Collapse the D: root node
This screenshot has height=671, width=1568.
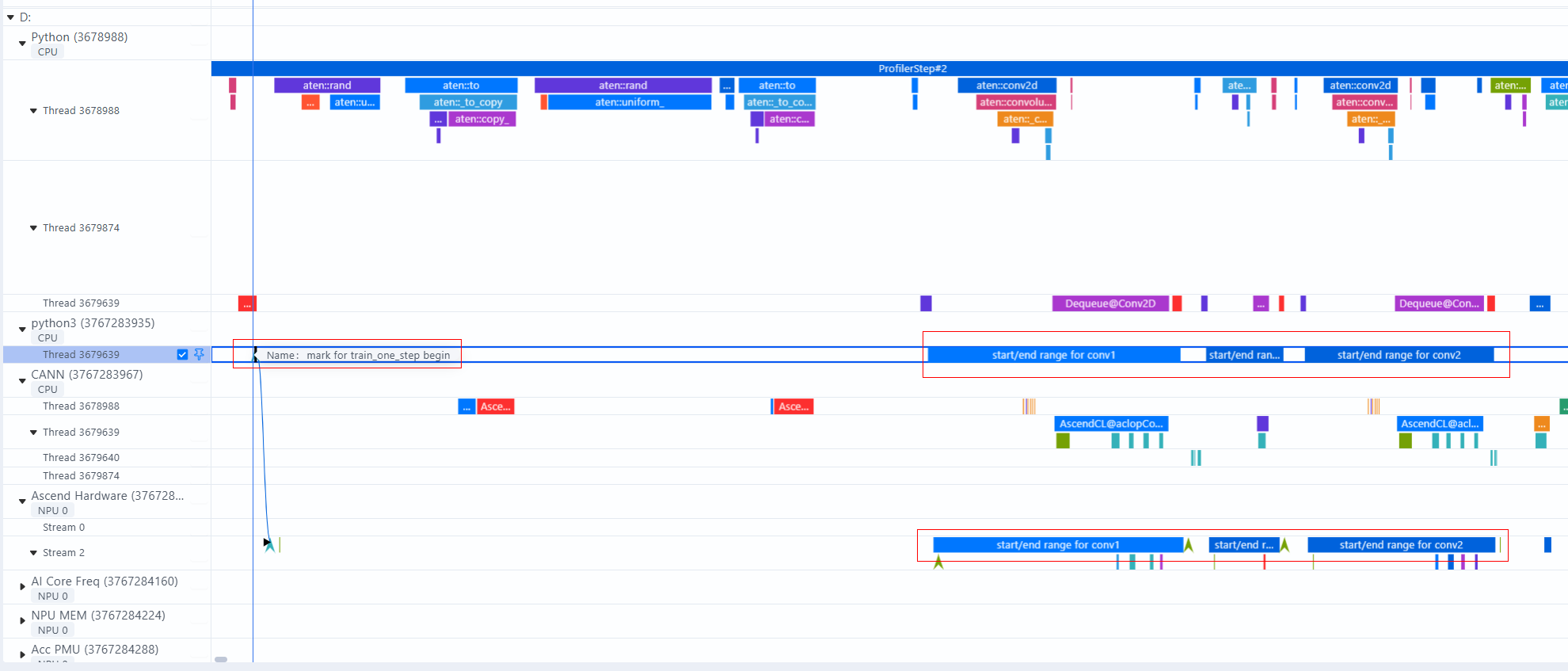click(x=10, y=17)
